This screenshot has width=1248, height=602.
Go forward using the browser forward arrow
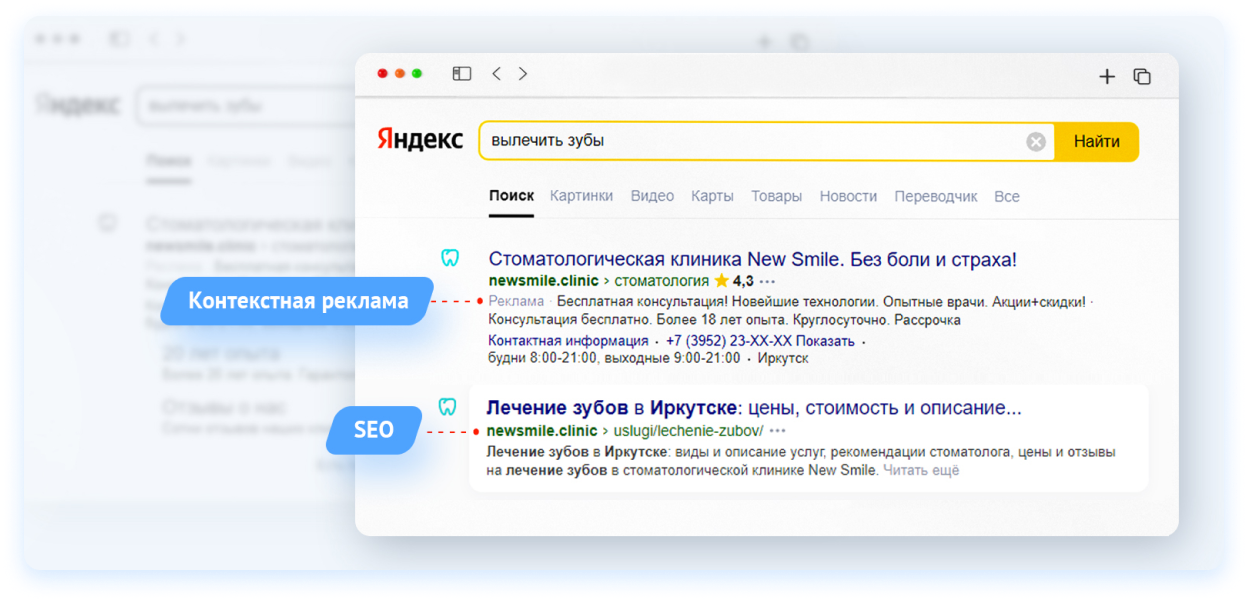tap(523, 74)
